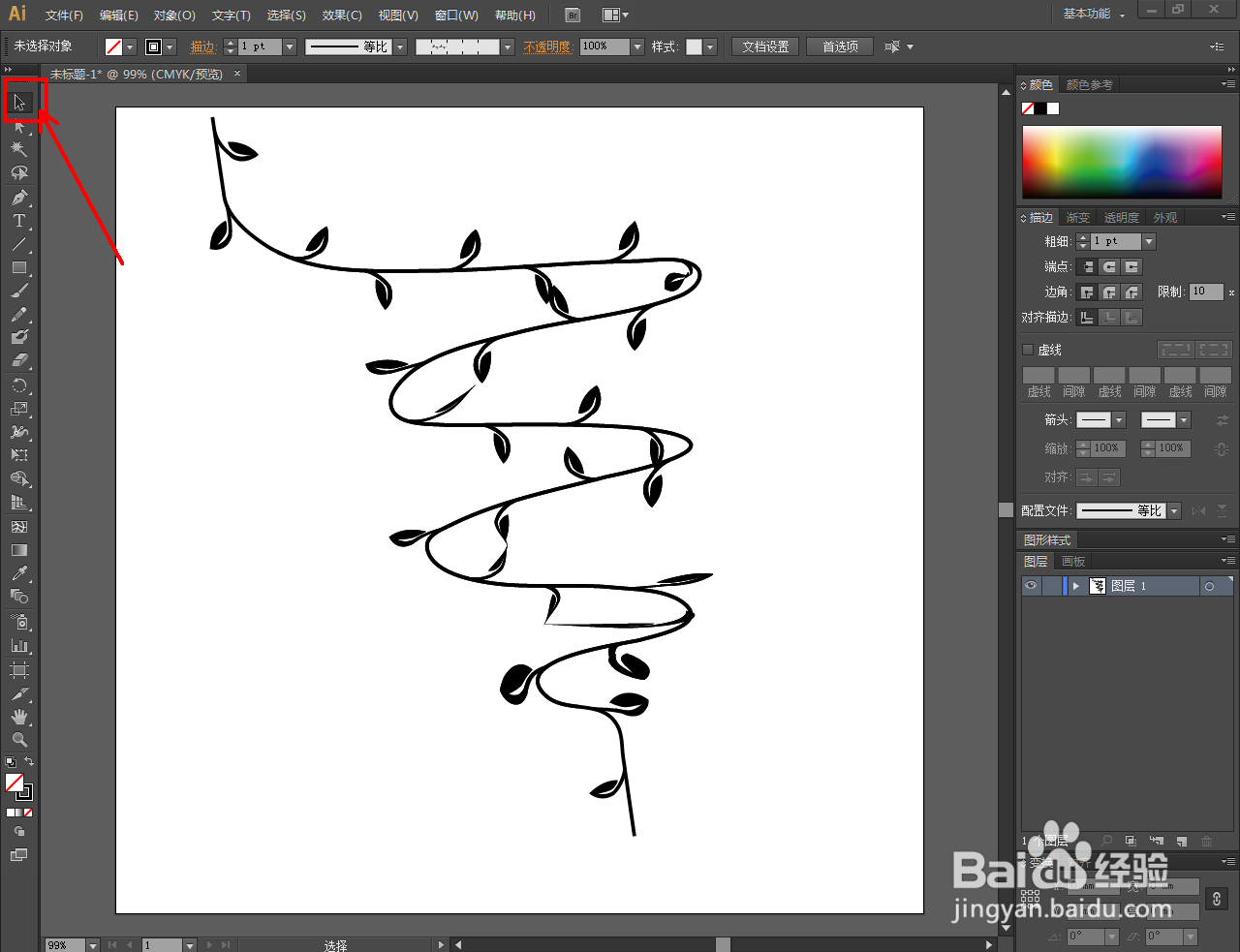Choose butt cap in 端点 row
Screen dimensions: 1240x952
1087,266
